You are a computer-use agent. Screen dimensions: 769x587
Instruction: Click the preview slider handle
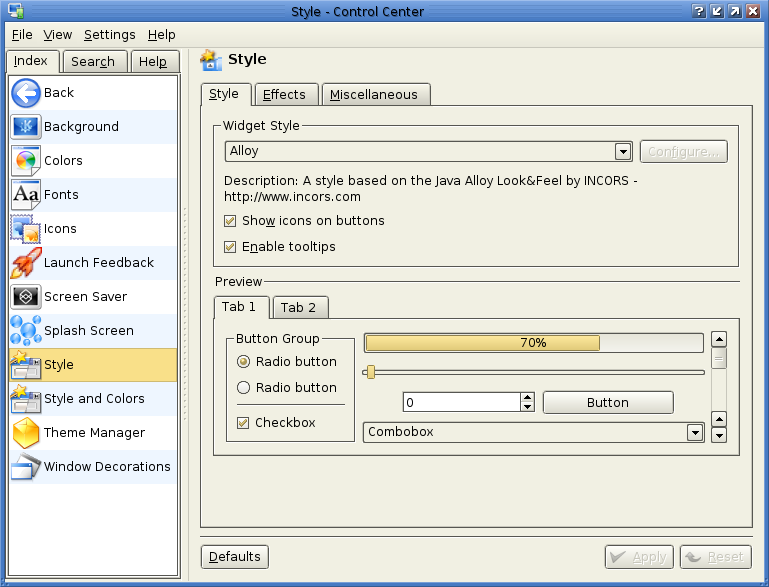click(x=371, y=373)
